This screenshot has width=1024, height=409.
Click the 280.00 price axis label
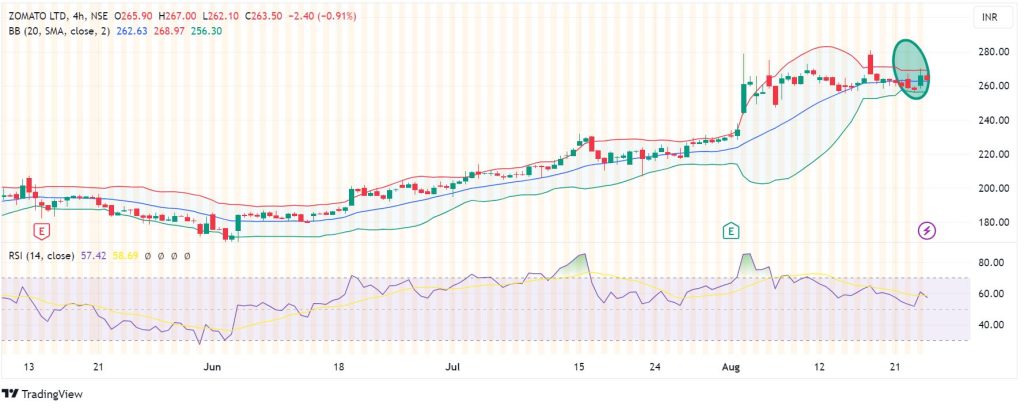click(x=992, y=52)
